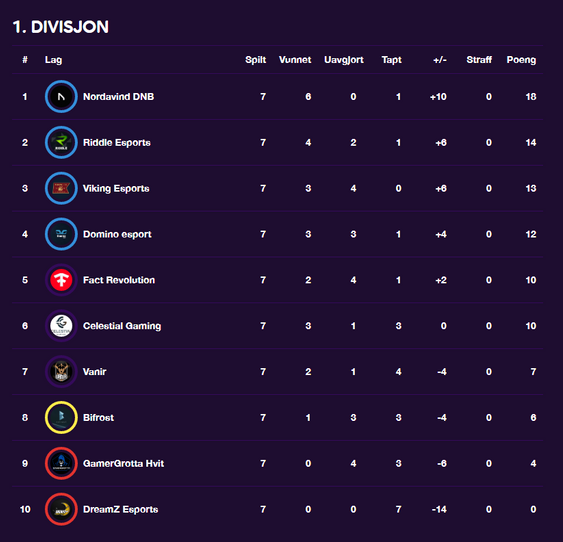Click the Spilt column header
The width and height of the screenshot is (563, 542).
pos(256,60)
